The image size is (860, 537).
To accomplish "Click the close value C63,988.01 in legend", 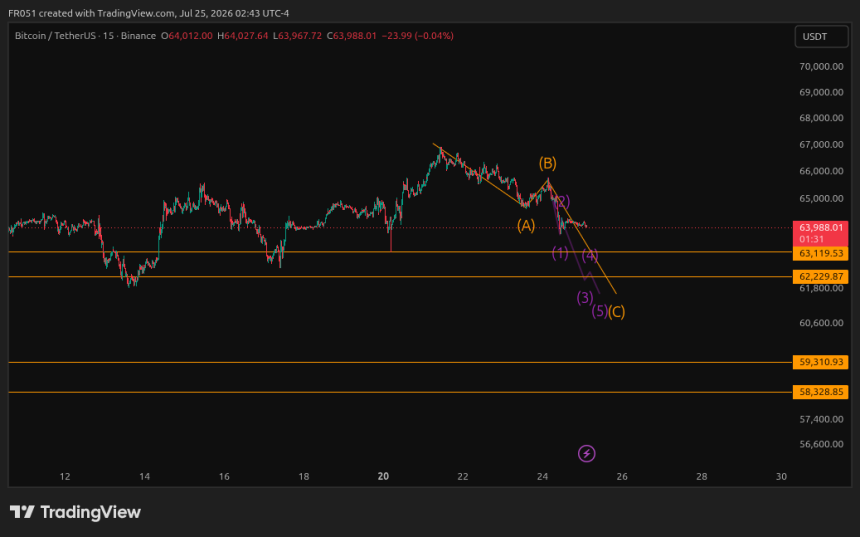I will [x=352, y=36].
